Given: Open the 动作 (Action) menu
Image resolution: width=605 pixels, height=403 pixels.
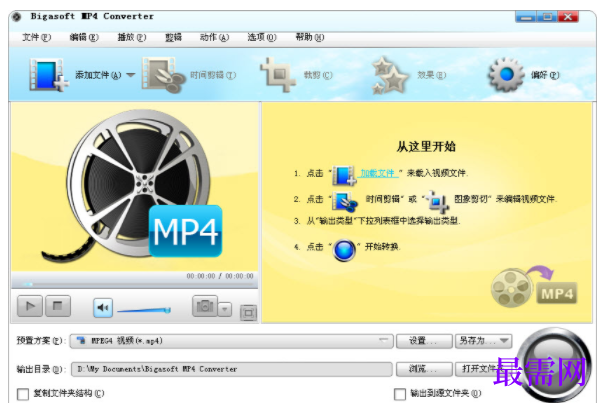Looking at the screenshot, I should coord(215,37).
